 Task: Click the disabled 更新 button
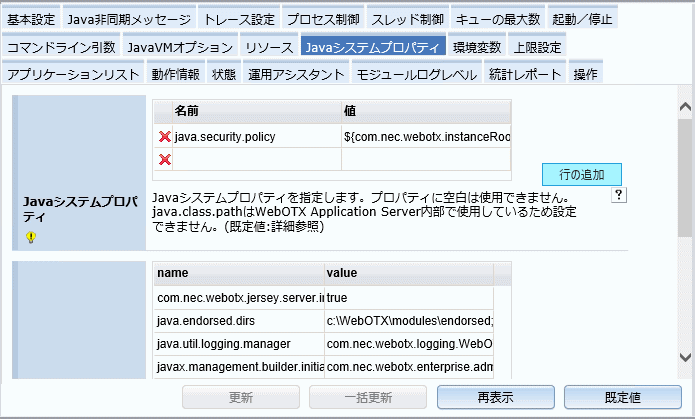(241, 397)
